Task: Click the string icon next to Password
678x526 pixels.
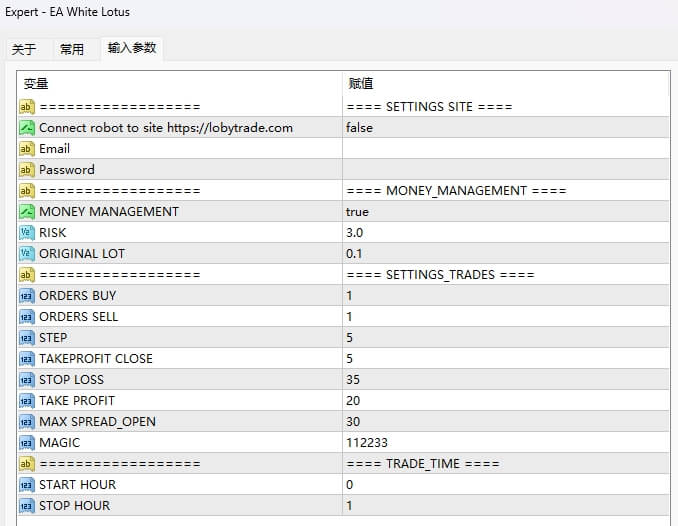Action: 27,170
